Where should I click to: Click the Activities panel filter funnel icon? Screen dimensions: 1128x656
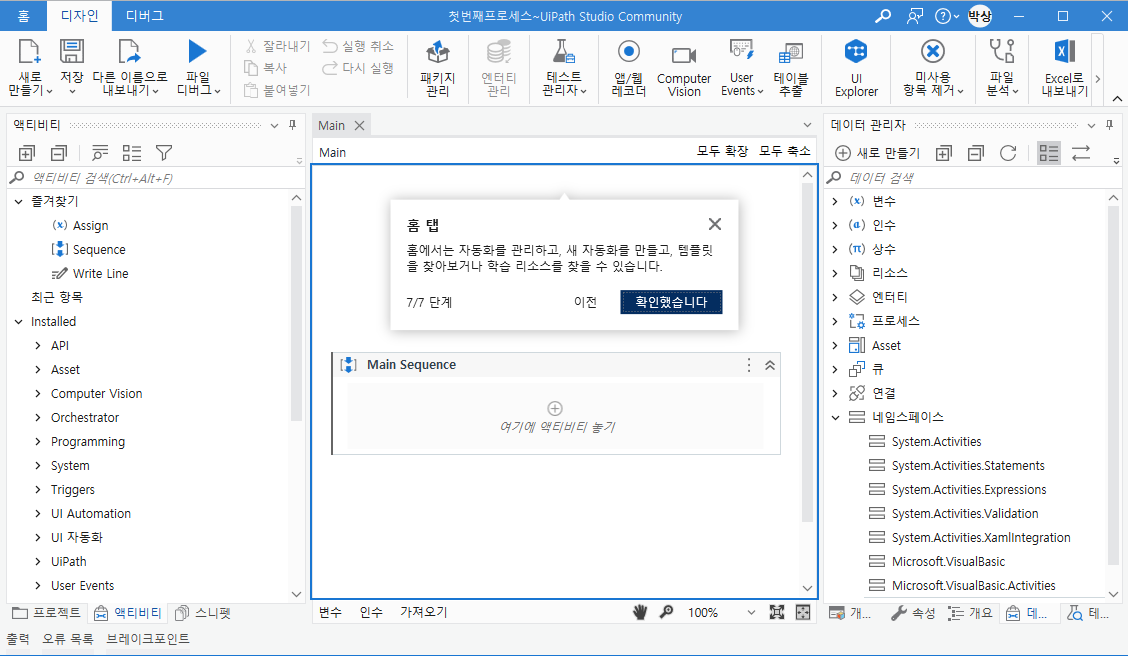[x=164, y=152]
